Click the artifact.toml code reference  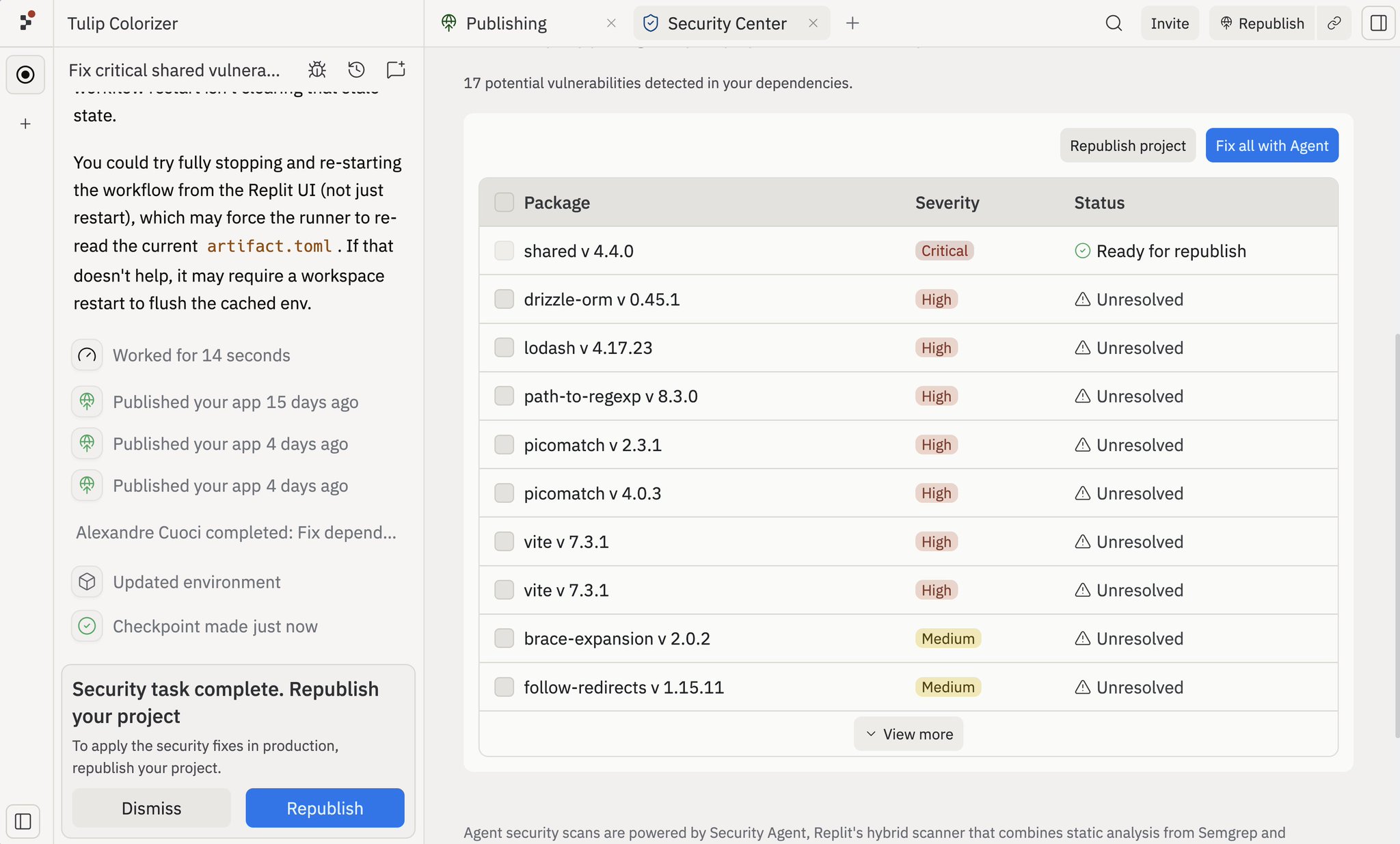click(269, 246)
